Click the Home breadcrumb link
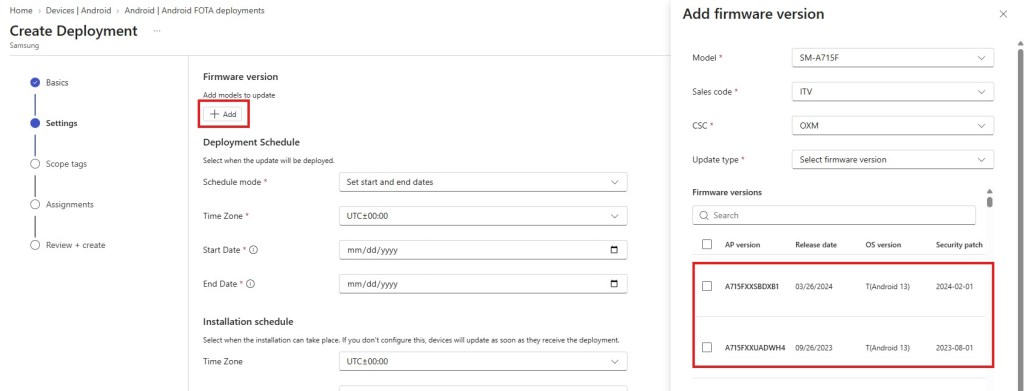 [21, 11]
